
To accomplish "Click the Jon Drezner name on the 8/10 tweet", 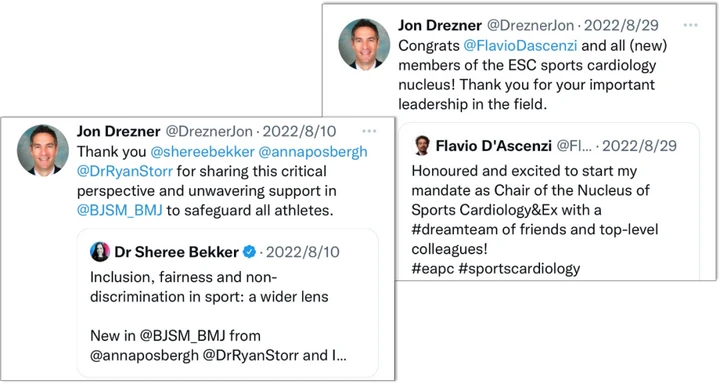I will click(x=118, y=131).
